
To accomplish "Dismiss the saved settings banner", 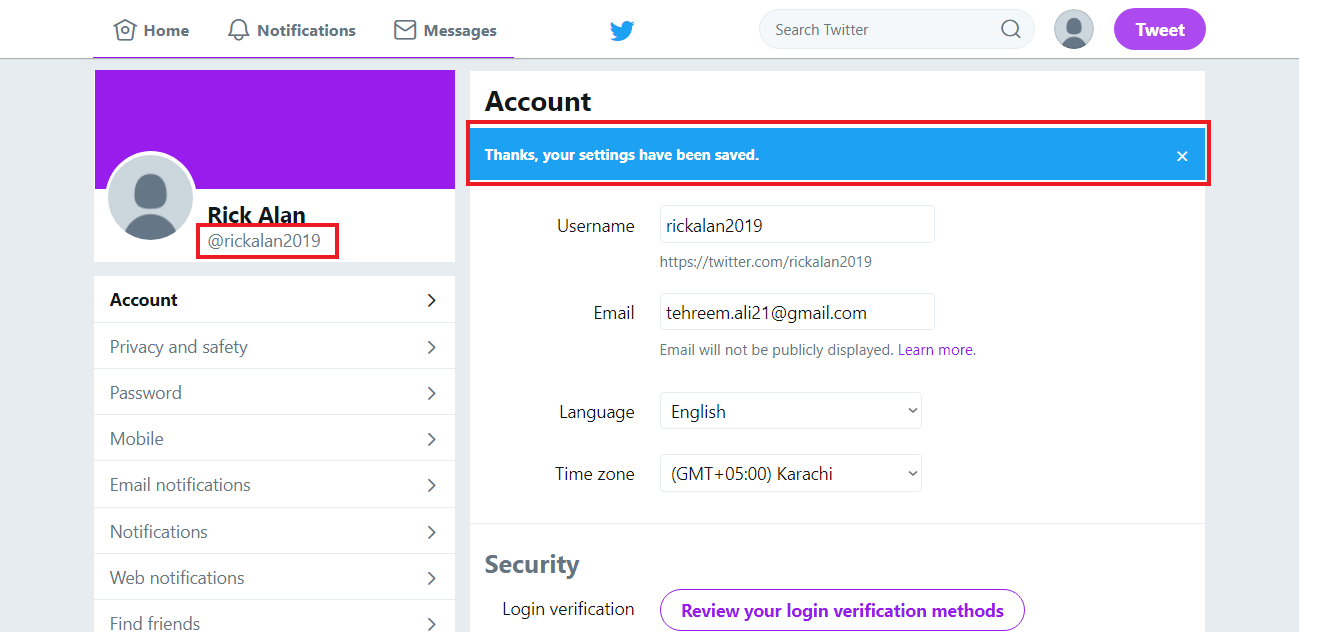I will 1182,155.
